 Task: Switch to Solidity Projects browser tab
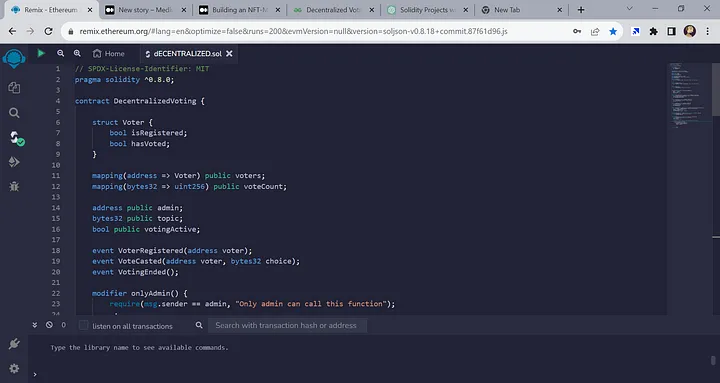427,10
